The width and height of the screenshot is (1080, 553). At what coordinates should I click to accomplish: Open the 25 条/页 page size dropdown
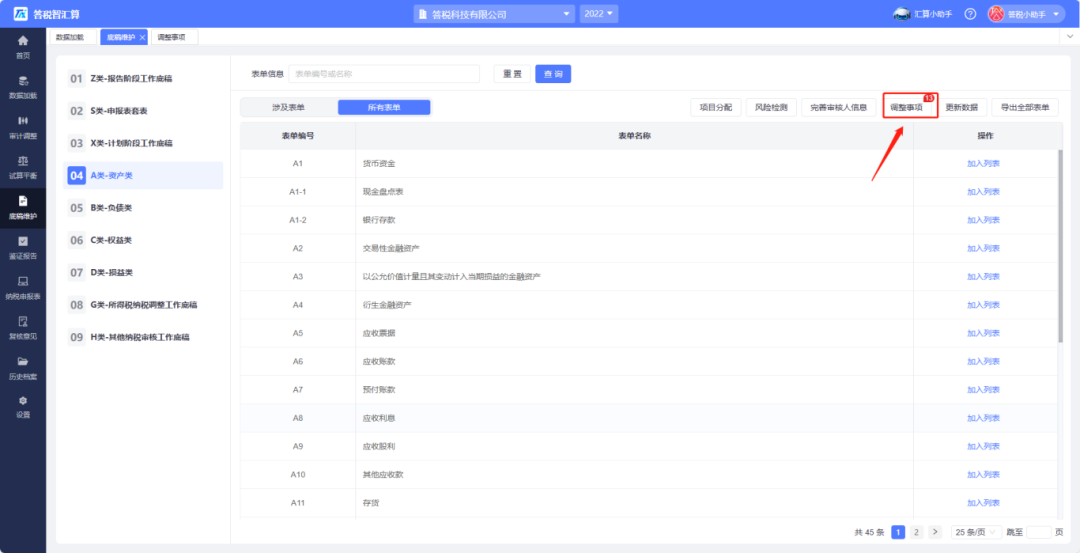[x=976, y=532]
